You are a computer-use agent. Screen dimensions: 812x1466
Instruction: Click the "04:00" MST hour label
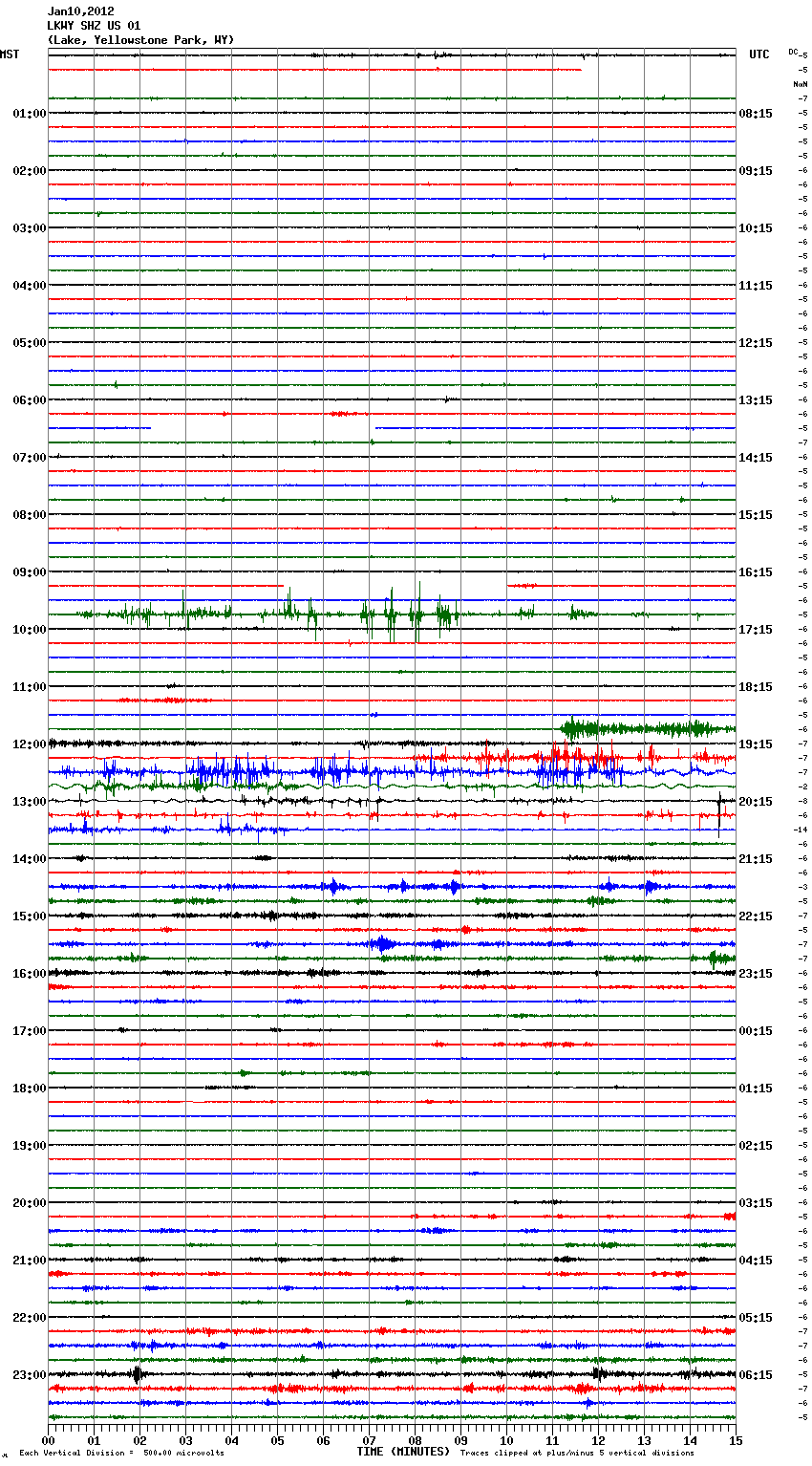[30, 286]
